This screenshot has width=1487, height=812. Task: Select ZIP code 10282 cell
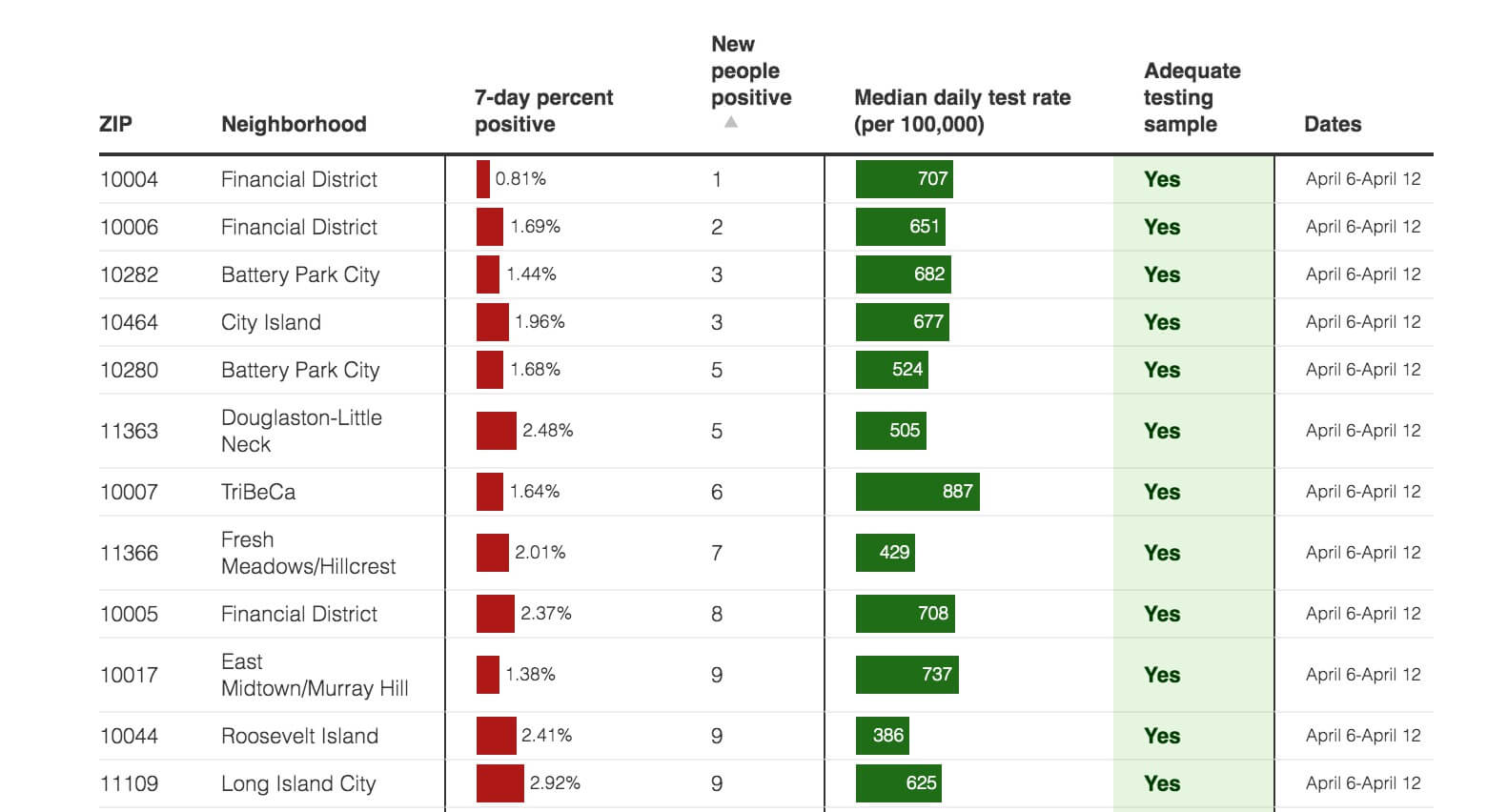129,274
